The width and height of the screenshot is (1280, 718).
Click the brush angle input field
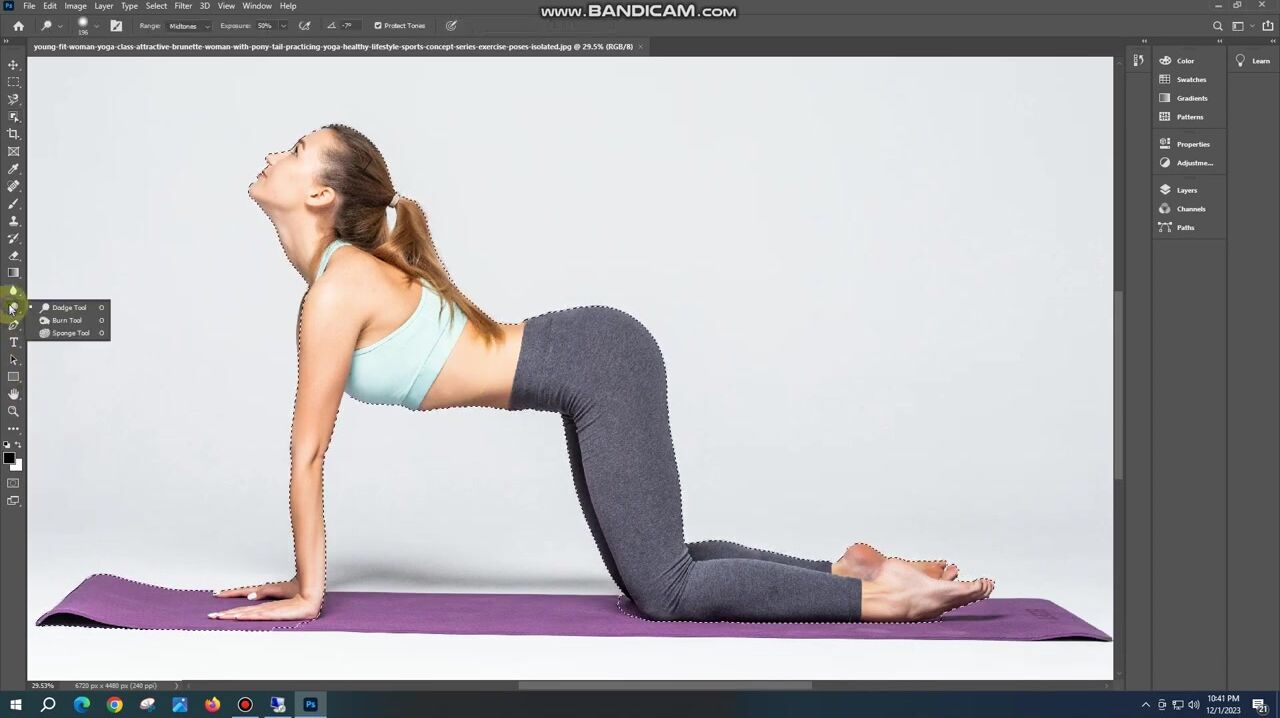(x=349, y=26)
